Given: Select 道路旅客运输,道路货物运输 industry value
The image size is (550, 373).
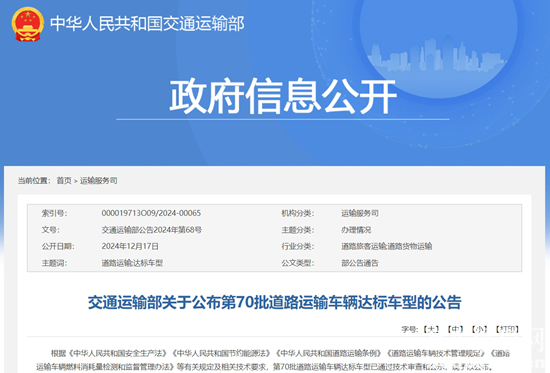Looking at the screenshot, I should pos(387,246).
